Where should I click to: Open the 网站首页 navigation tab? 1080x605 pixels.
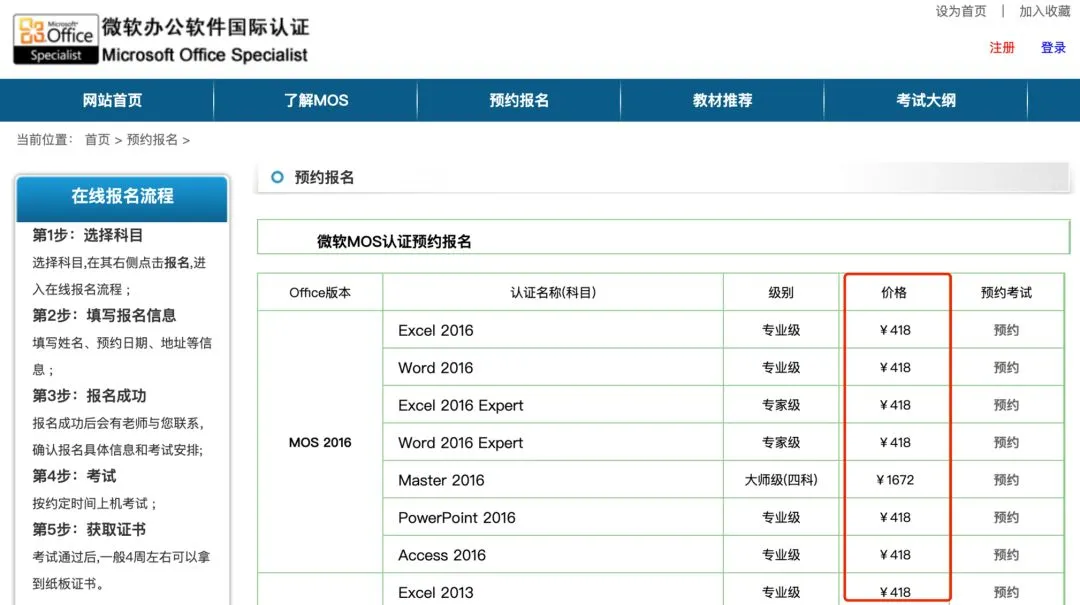pos(112,101)
